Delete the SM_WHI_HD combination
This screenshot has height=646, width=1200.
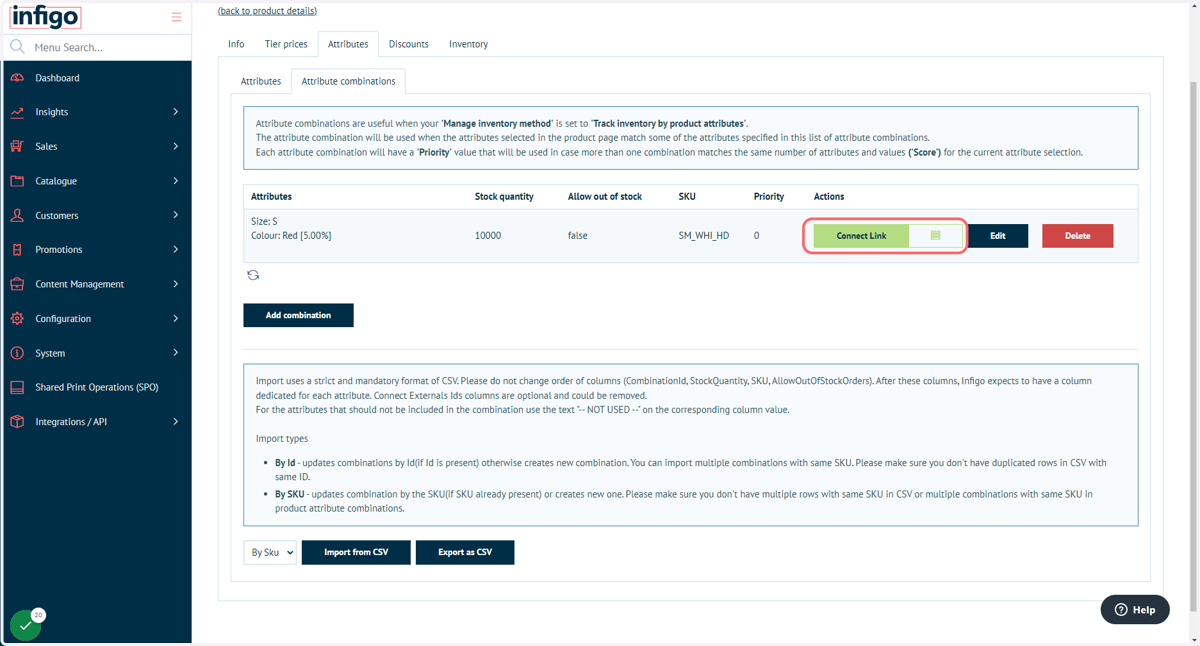[x=1078, y=236]
